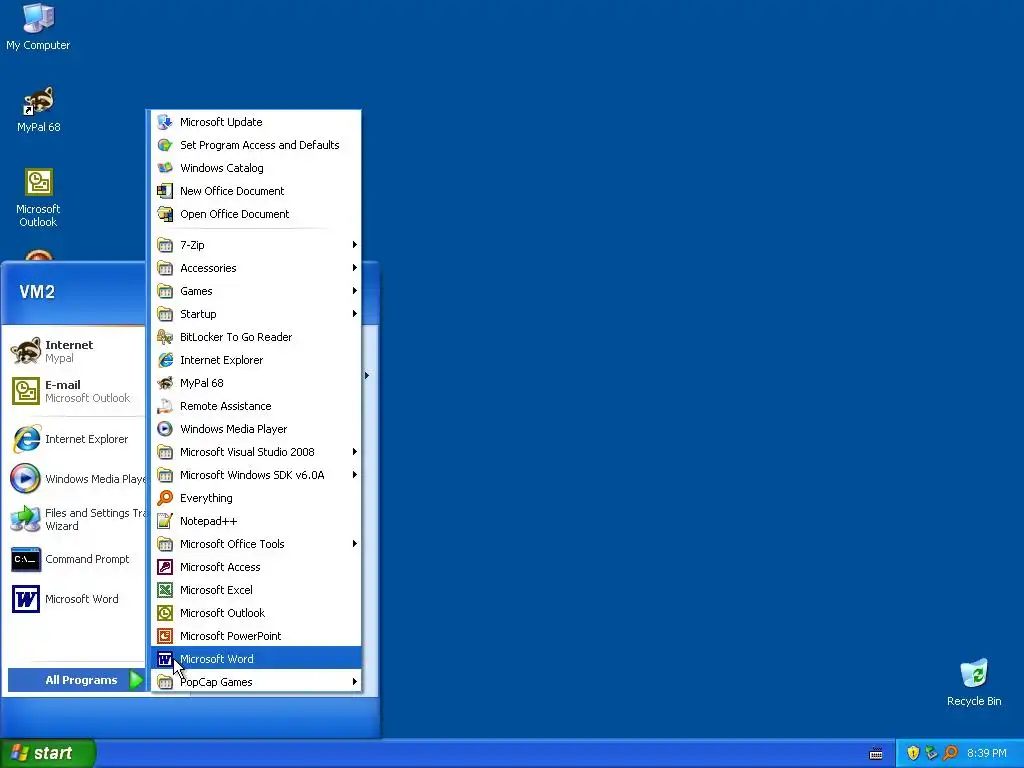Launch Microsoft PowerPoint

point(256,636)
